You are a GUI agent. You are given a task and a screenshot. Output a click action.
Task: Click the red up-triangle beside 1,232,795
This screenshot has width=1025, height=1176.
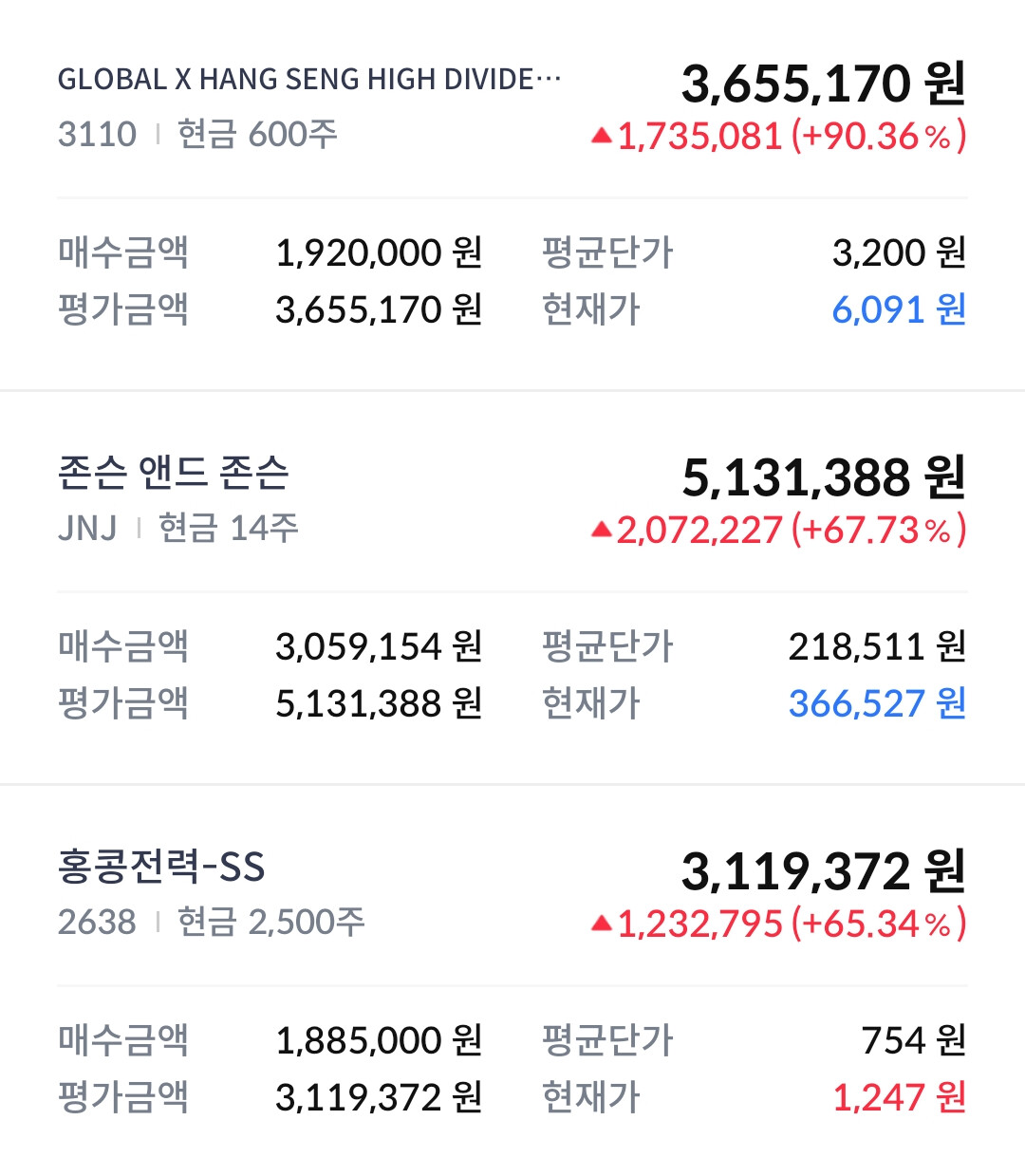(601, 924)
